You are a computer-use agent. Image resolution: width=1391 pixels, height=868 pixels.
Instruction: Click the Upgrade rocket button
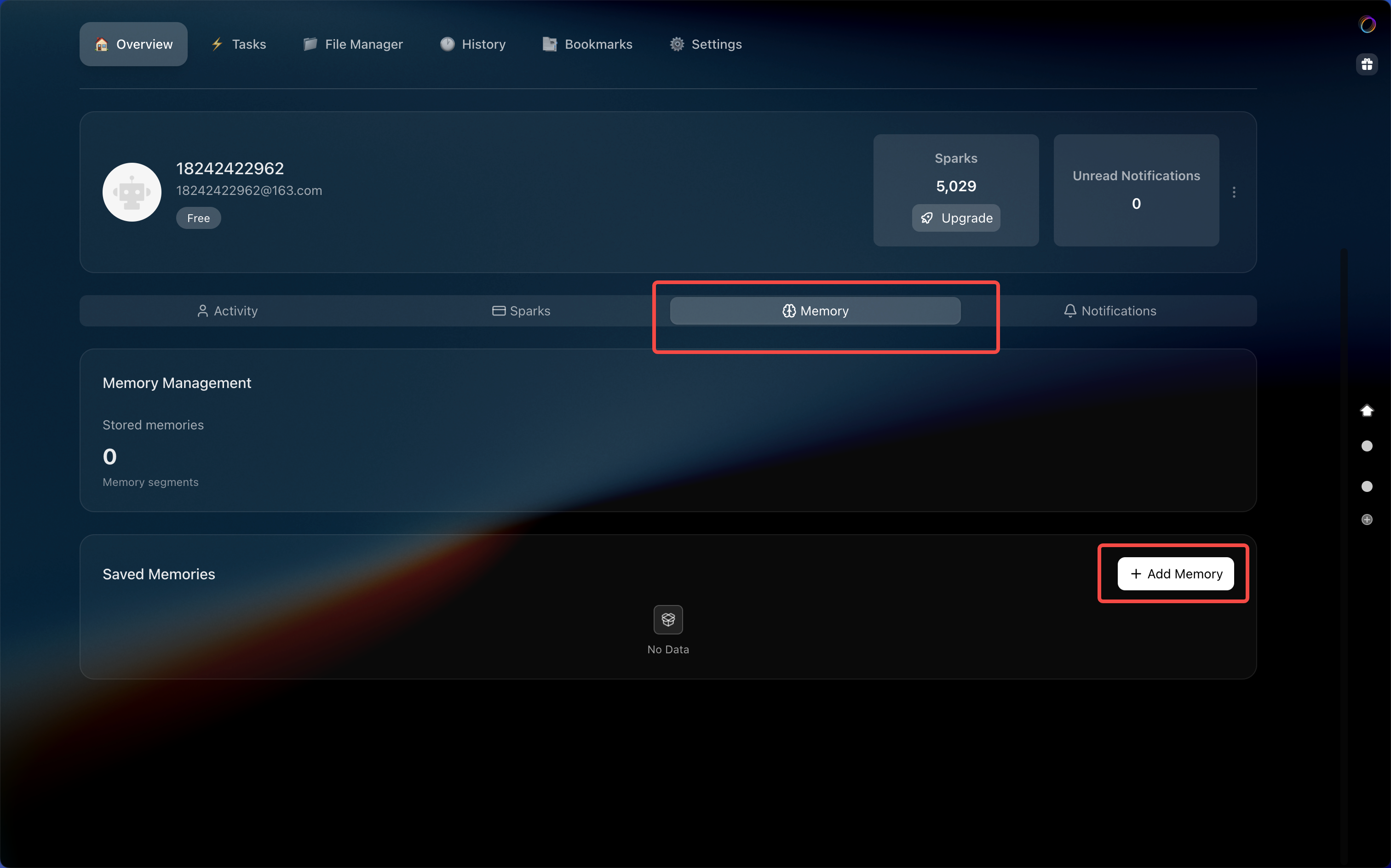coord(956,218)
